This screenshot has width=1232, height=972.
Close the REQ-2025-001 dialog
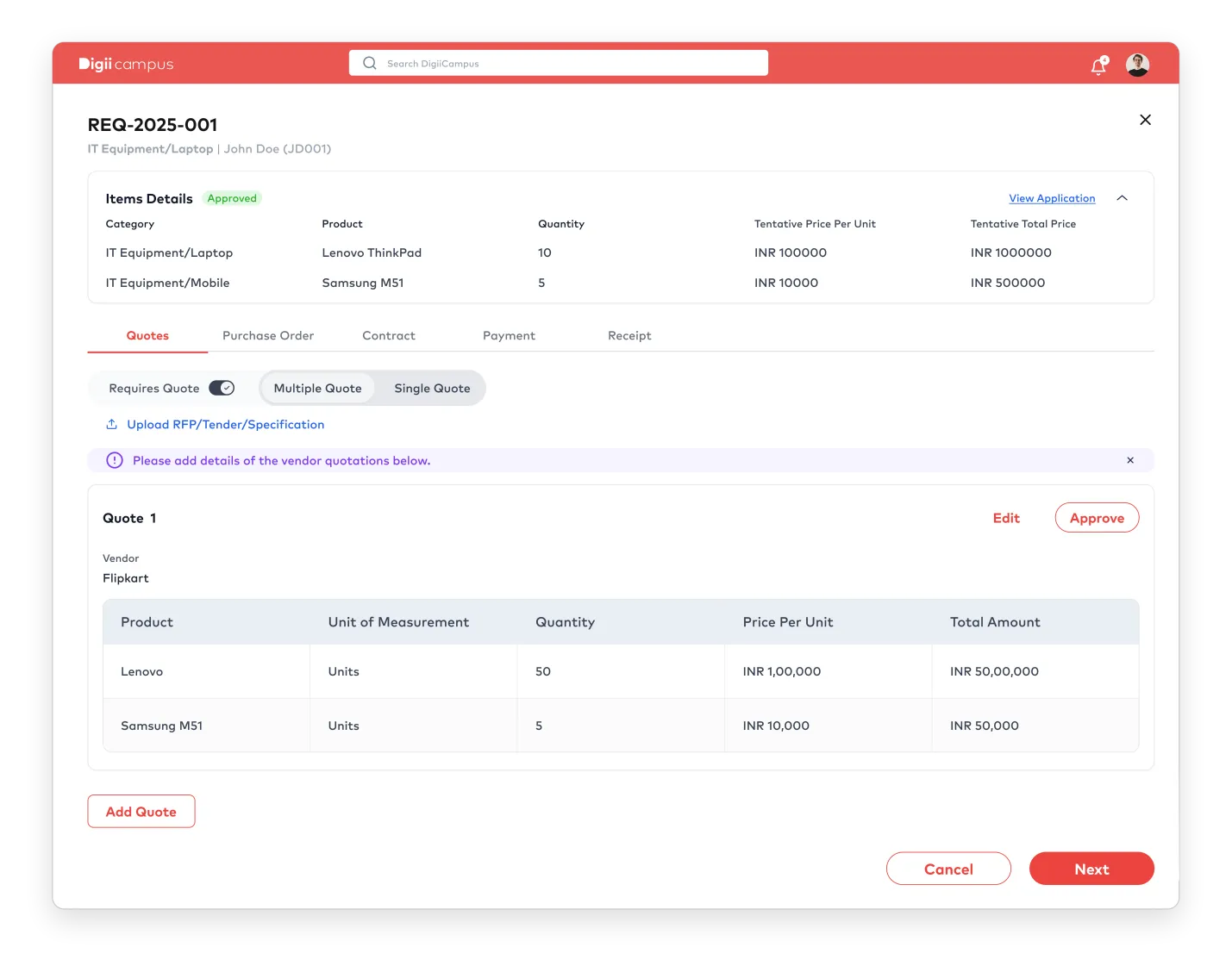[1145, 120]
